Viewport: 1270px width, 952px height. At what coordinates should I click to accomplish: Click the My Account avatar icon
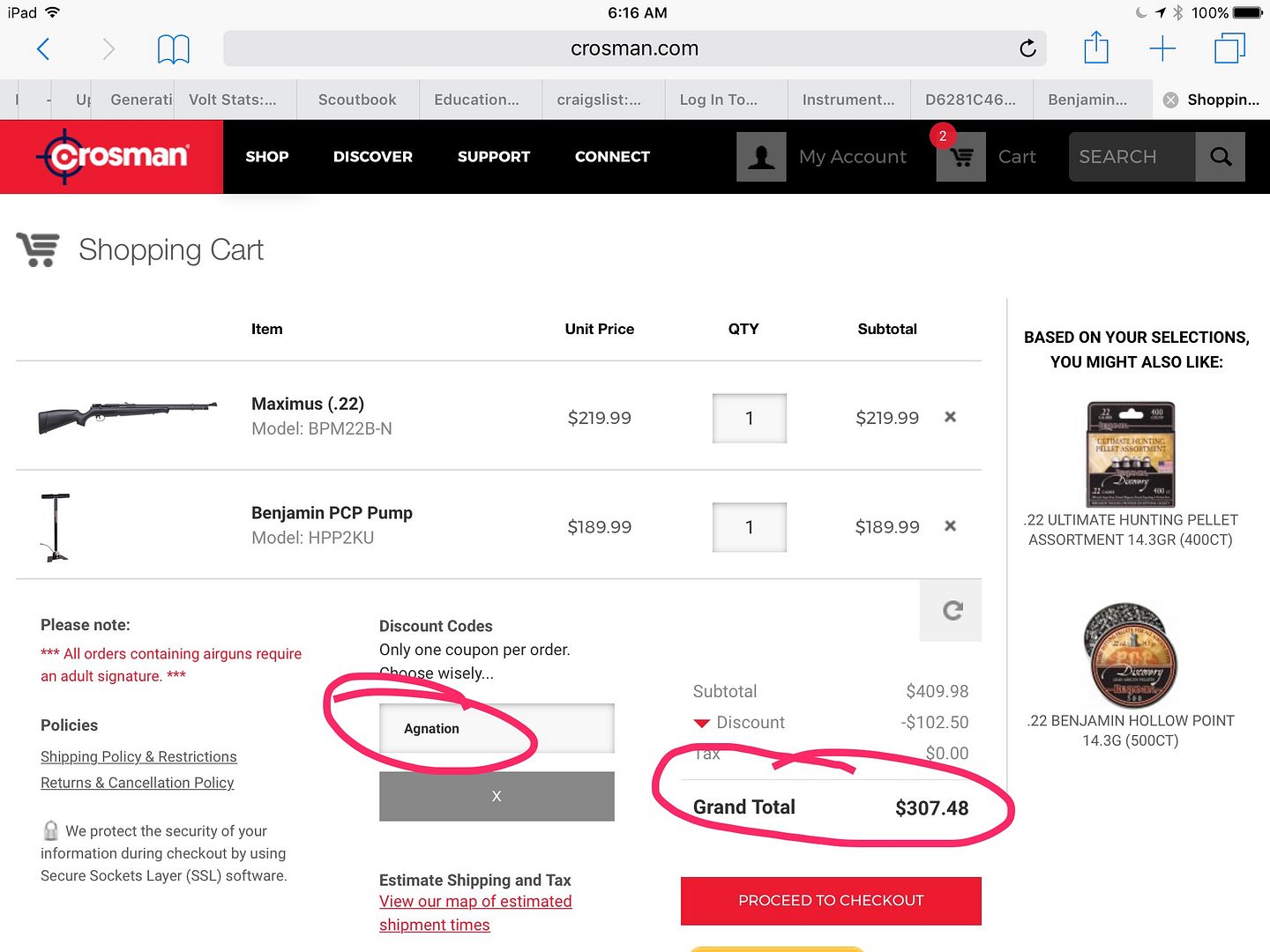[x=761, y=157]
